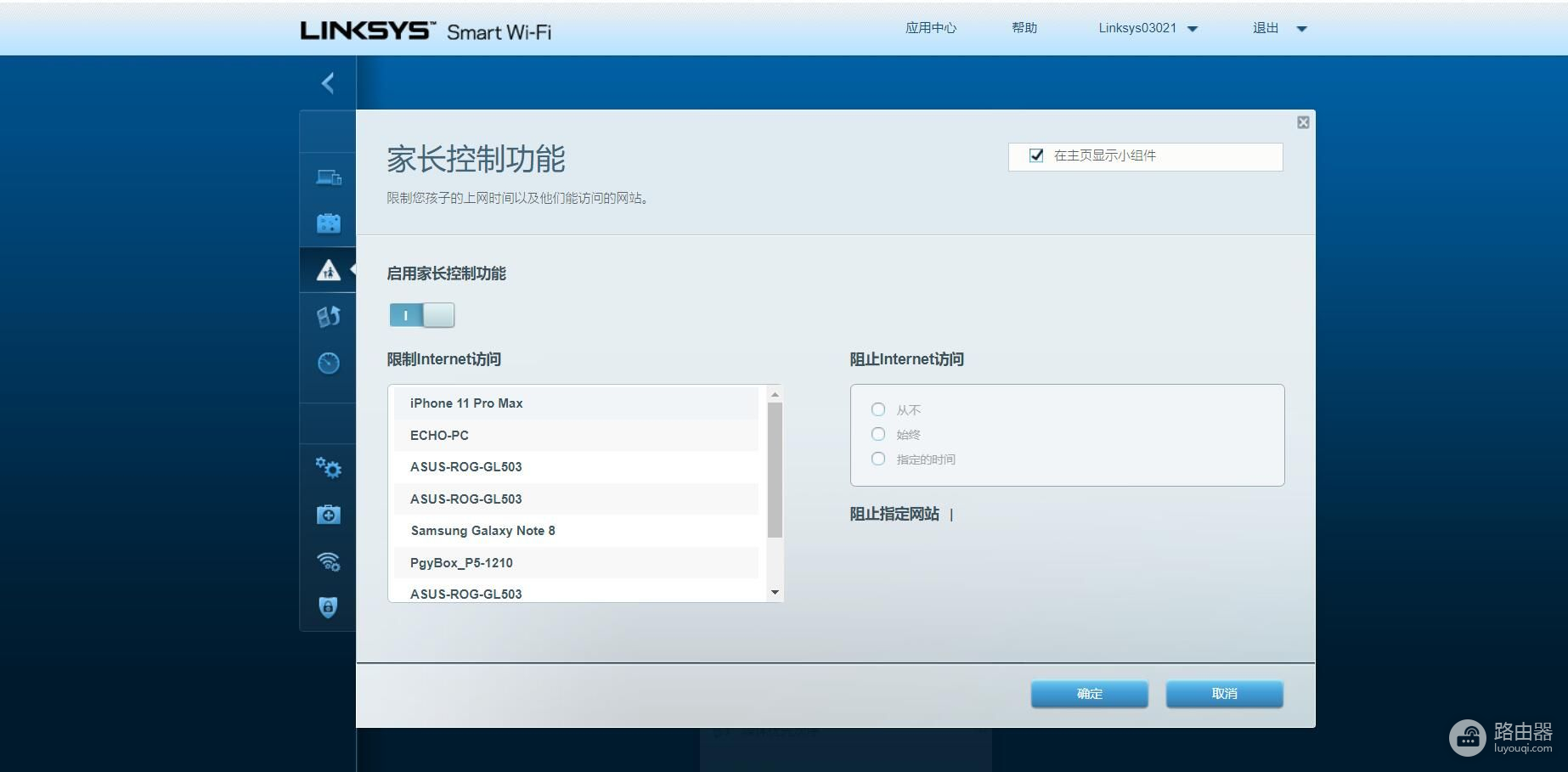
Task: Open the security shield lock icon
Action: coord(329,607)
